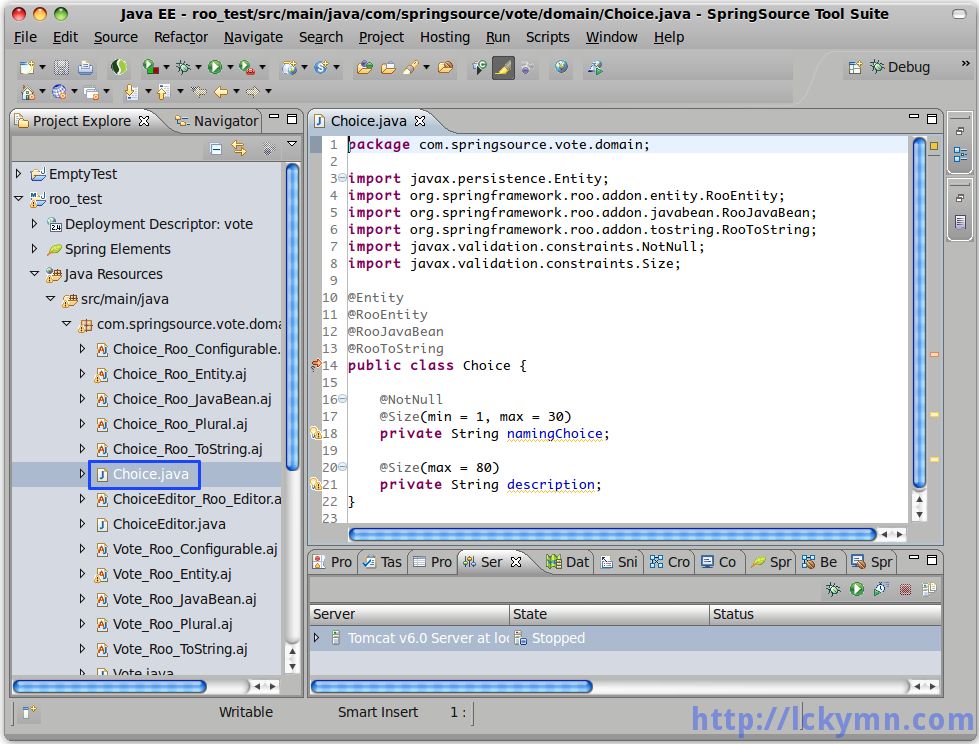Click the Status column header
The height and width of the screenshot is (744, 979).
pyautogui.click(x=825, y=614)
